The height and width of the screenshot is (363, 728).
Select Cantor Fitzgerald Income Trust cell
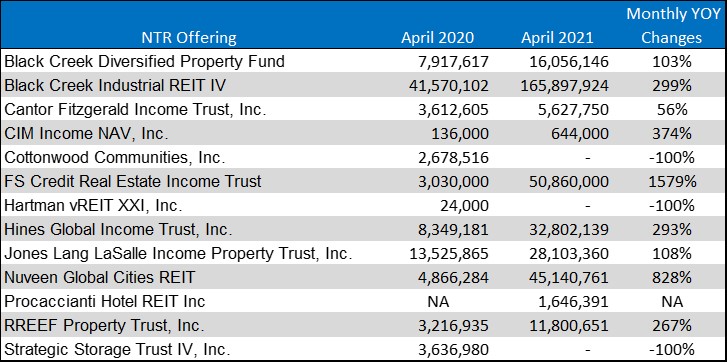[133, 110]
